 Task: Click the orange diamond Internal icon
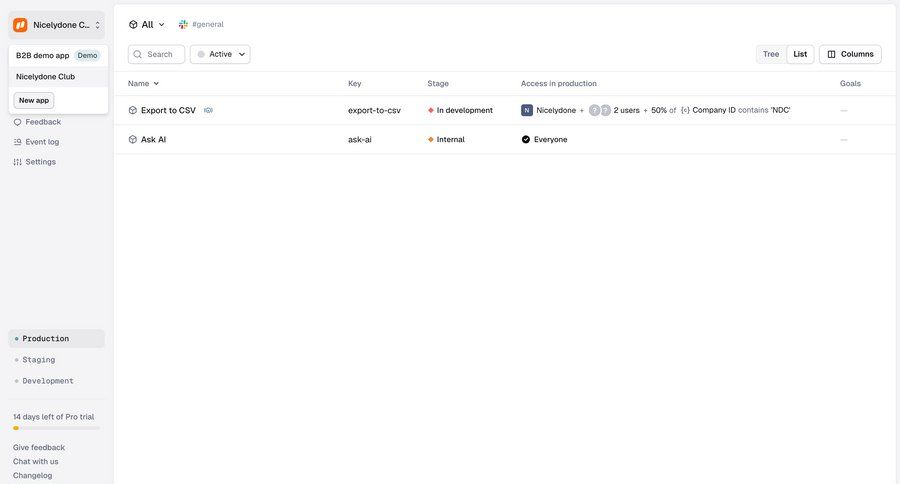coord(430,140)
